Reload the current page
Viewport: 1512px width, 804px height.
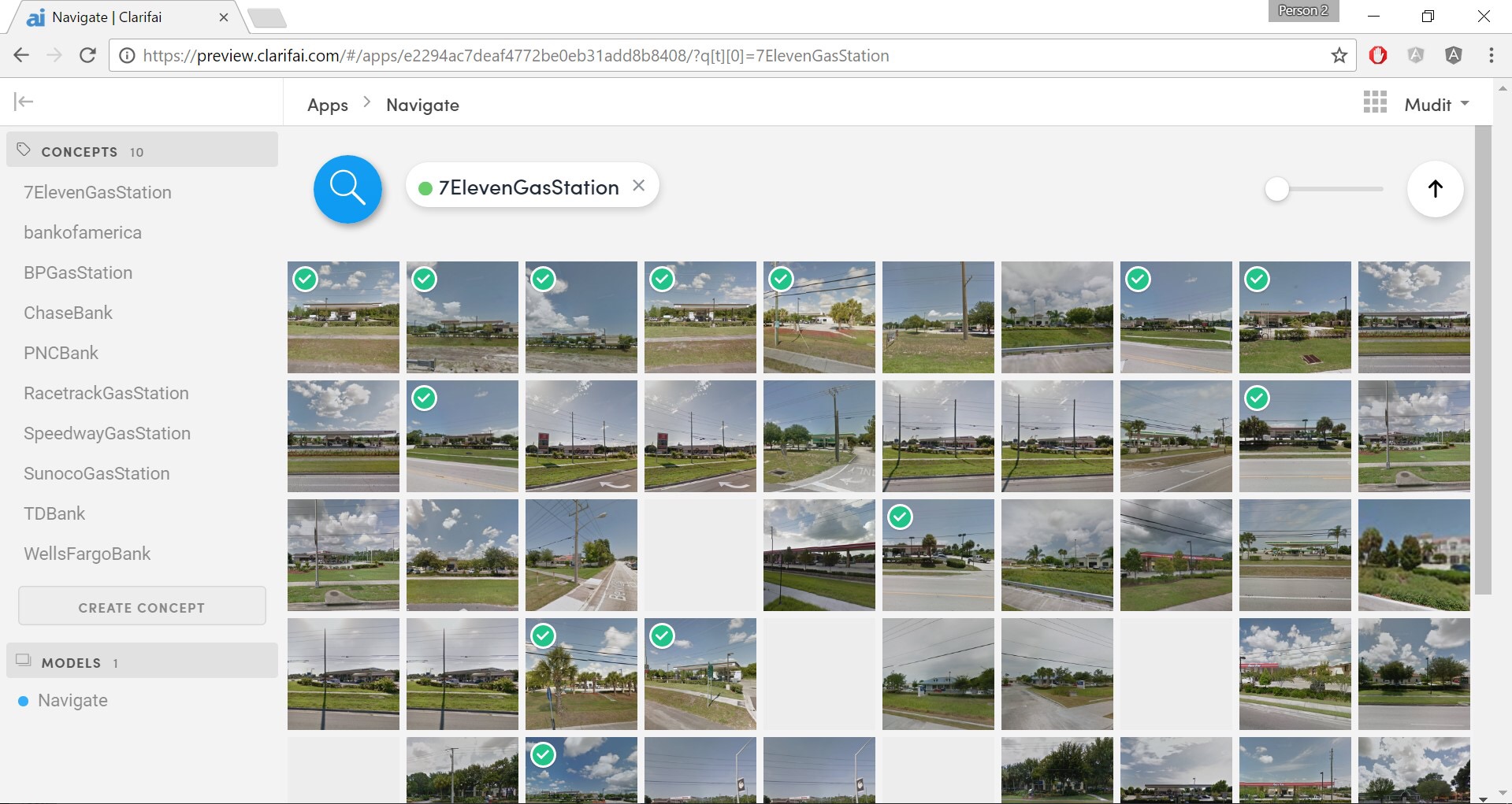87,55
